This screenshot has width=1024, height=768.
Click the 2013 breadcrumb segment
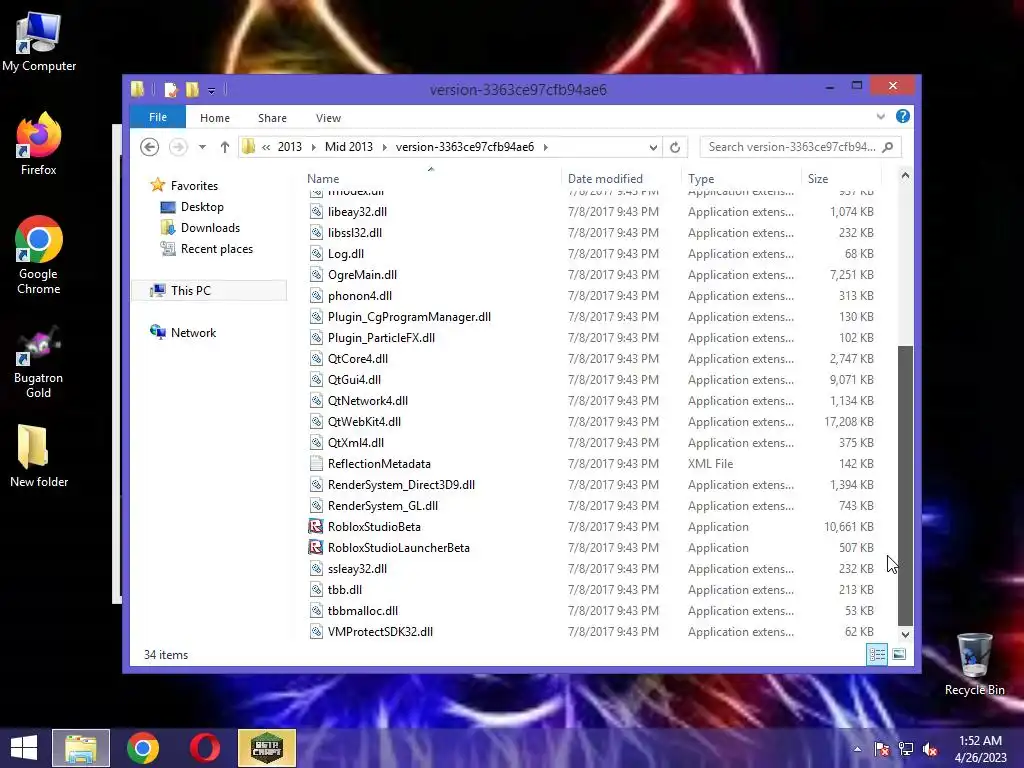point(289,147)
